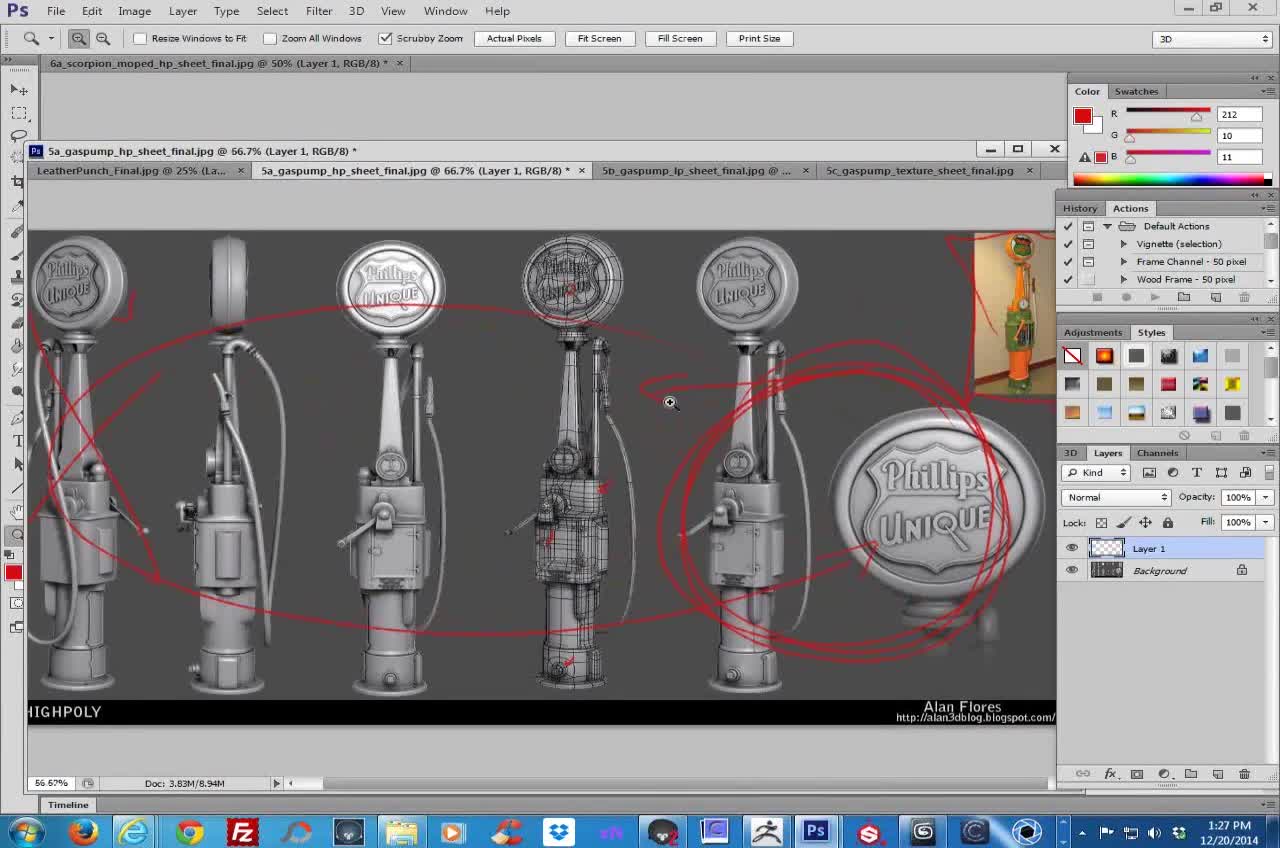The width and height of the screenshot is (1280, 848).
Task: Create a new layer
Action: pyautogui.click(x=1218, y=774)
